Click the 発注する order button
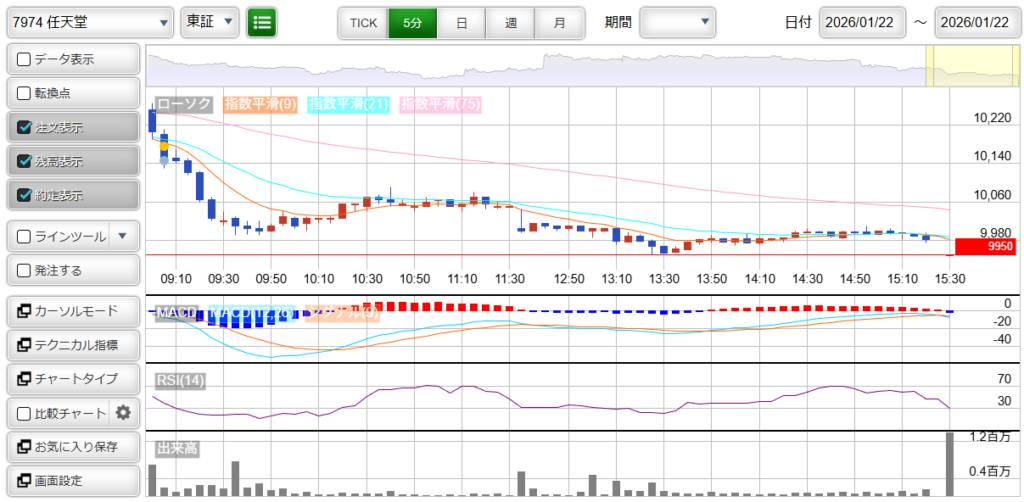Image resolution: width=1024 pixels, height=502 pixels. (x=71, y=270)
